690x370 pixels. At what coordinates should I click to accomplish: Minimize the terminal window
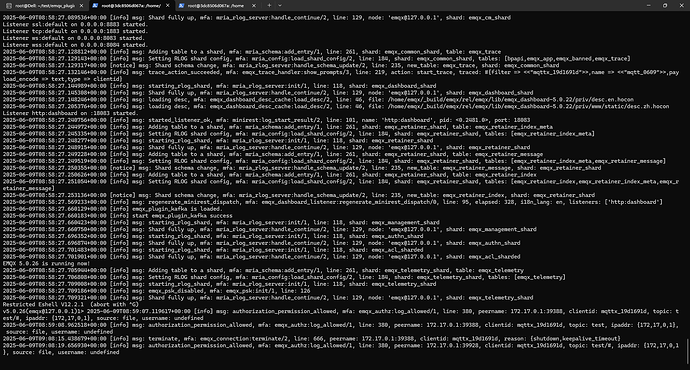[x=648, y=5]
